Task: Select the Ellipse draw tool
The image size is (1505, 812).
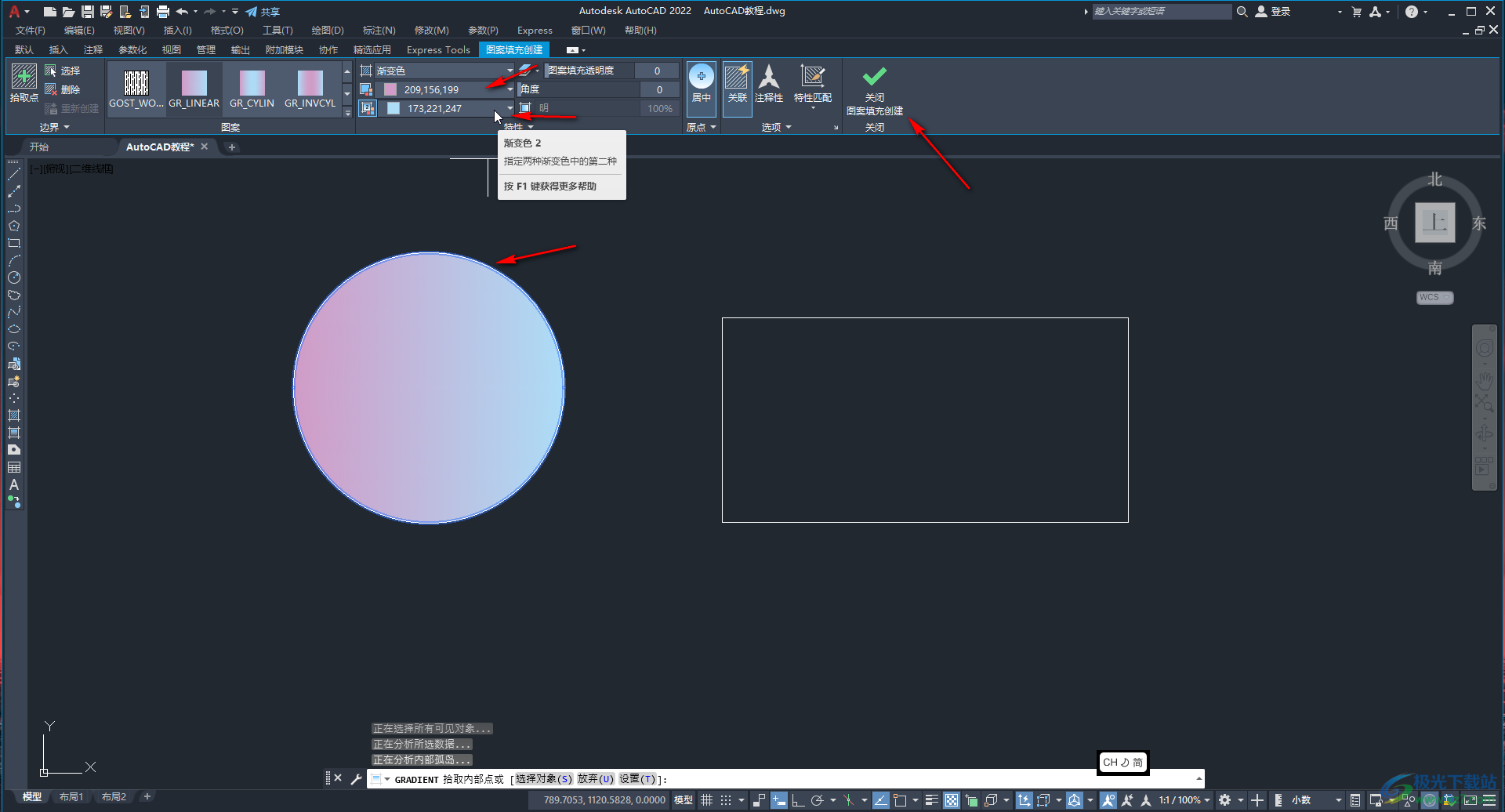Action: (14, 329)
